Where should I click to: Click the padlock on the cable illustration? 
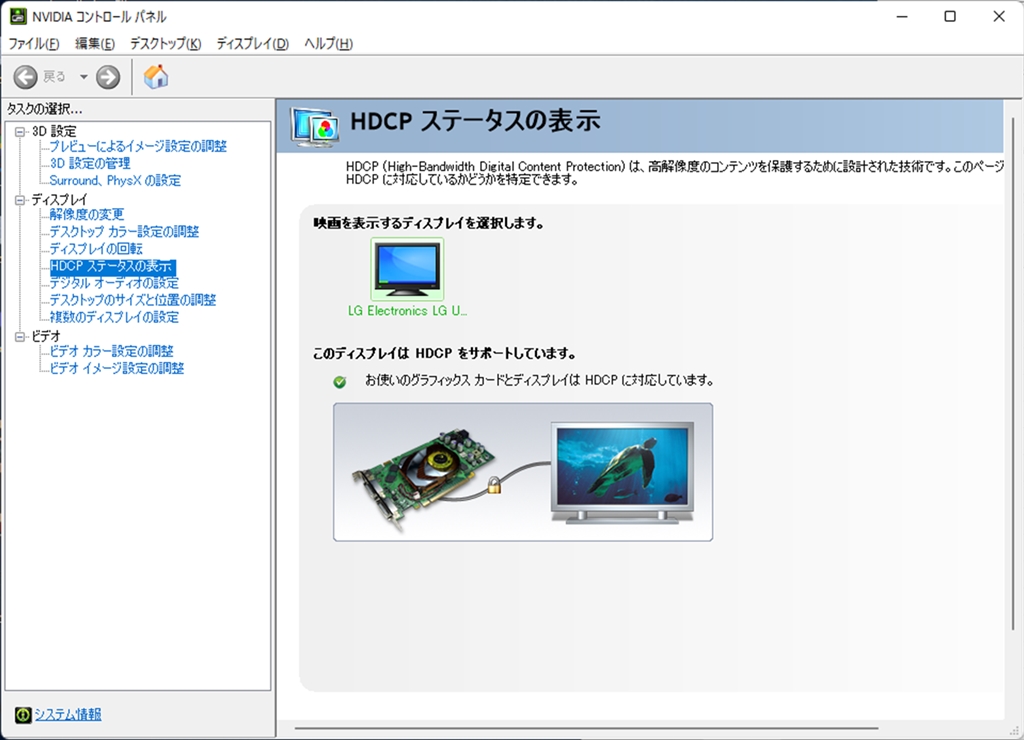coord(494,484)
